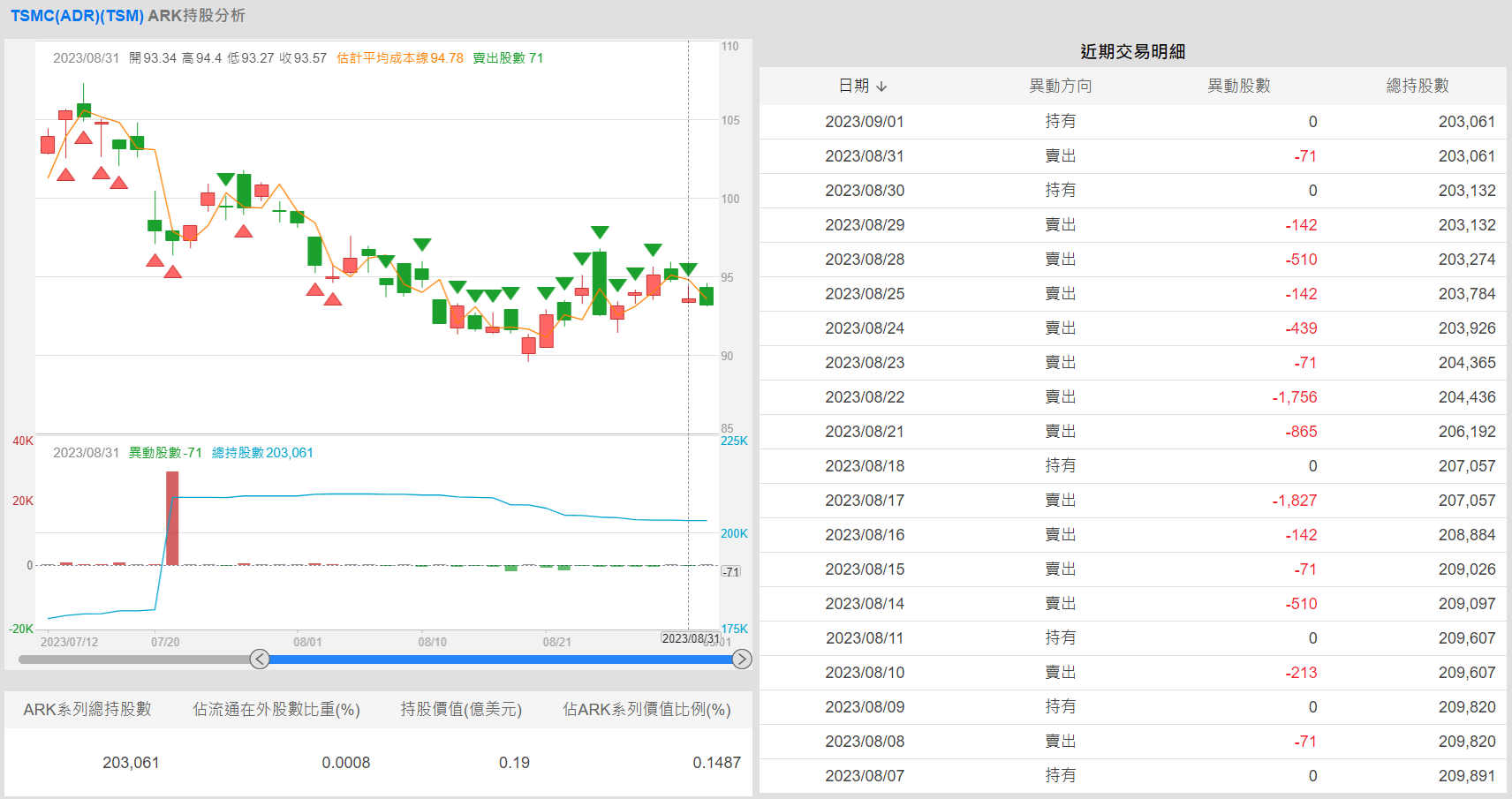The width and height of the screenshot is (1512, 799).
Task: Click the red volume spike bar near 07/20
Action: coord(173,516)
